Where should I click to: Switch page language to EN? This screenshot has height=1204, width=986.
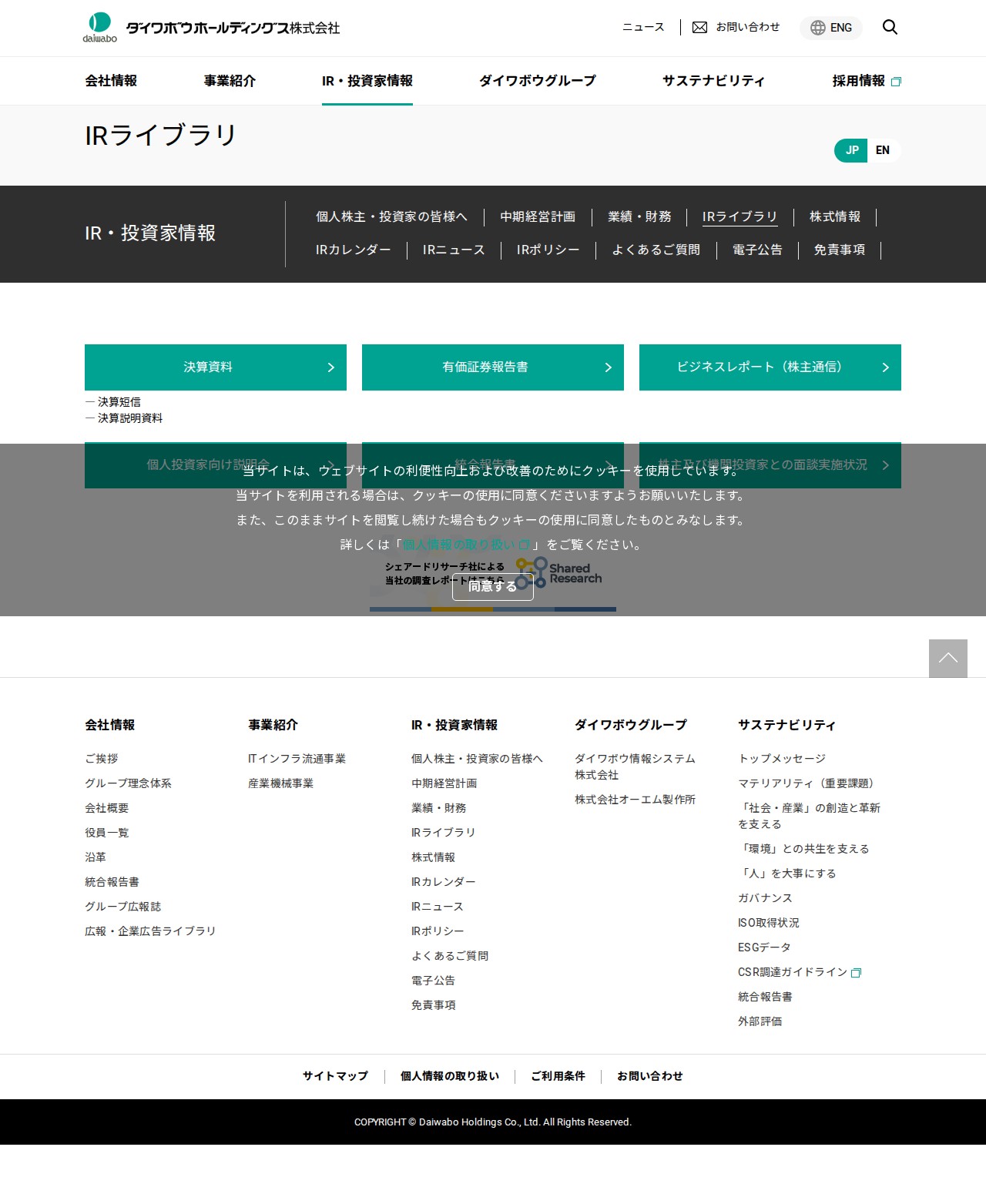click(883, 150)
